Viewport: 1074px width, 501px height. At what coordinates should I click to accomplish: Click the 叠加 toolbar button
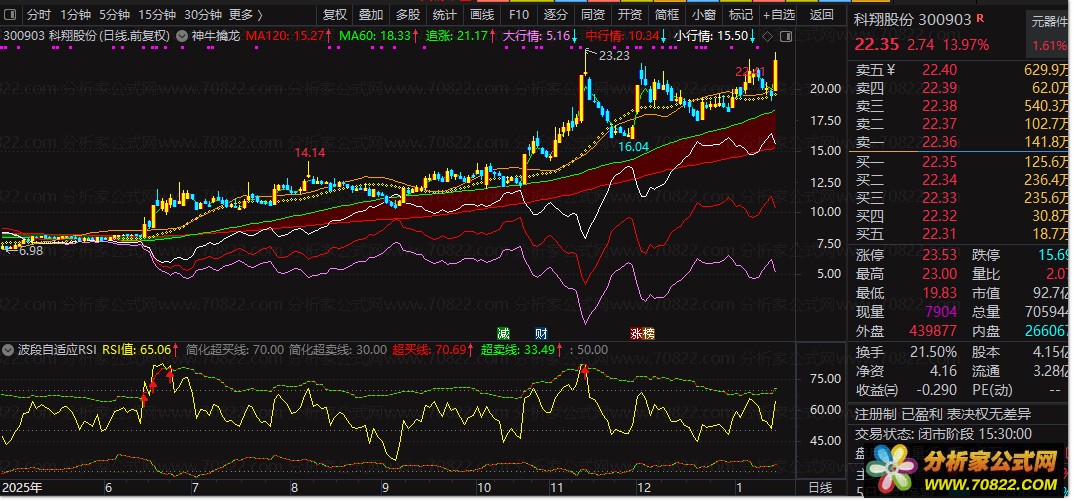point(371,14)
